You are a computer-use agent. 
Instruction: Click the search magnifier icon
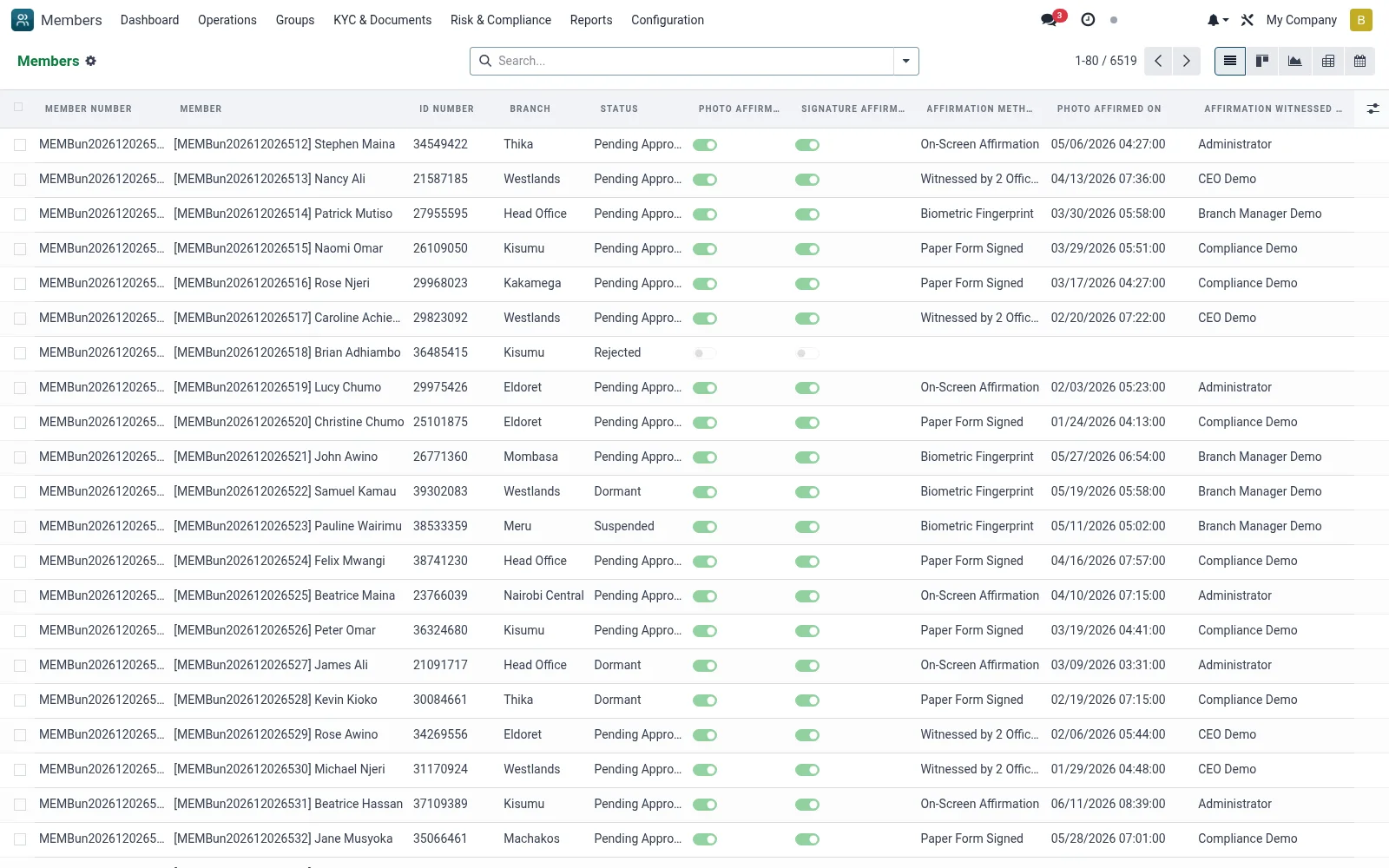pyautogui.click(x=485, y=61)
